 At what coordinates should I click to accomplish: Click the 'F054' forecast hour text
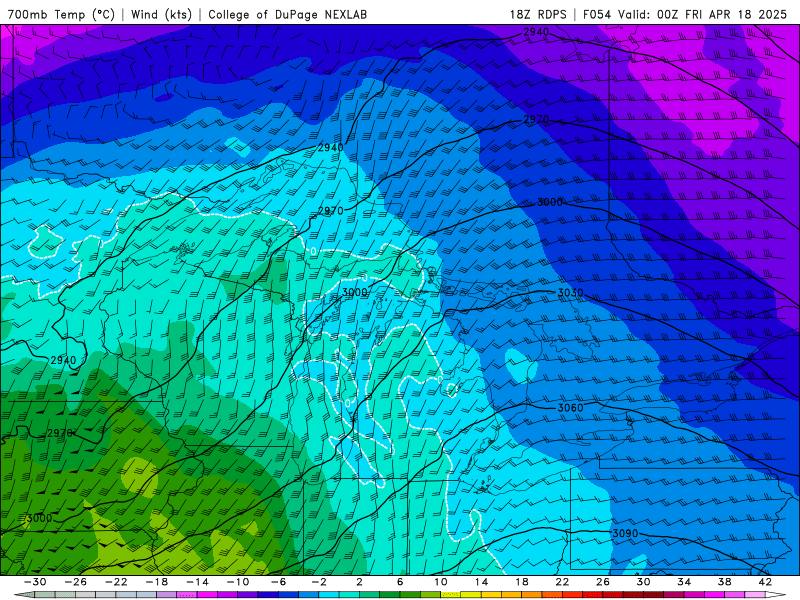click(597, 14)
